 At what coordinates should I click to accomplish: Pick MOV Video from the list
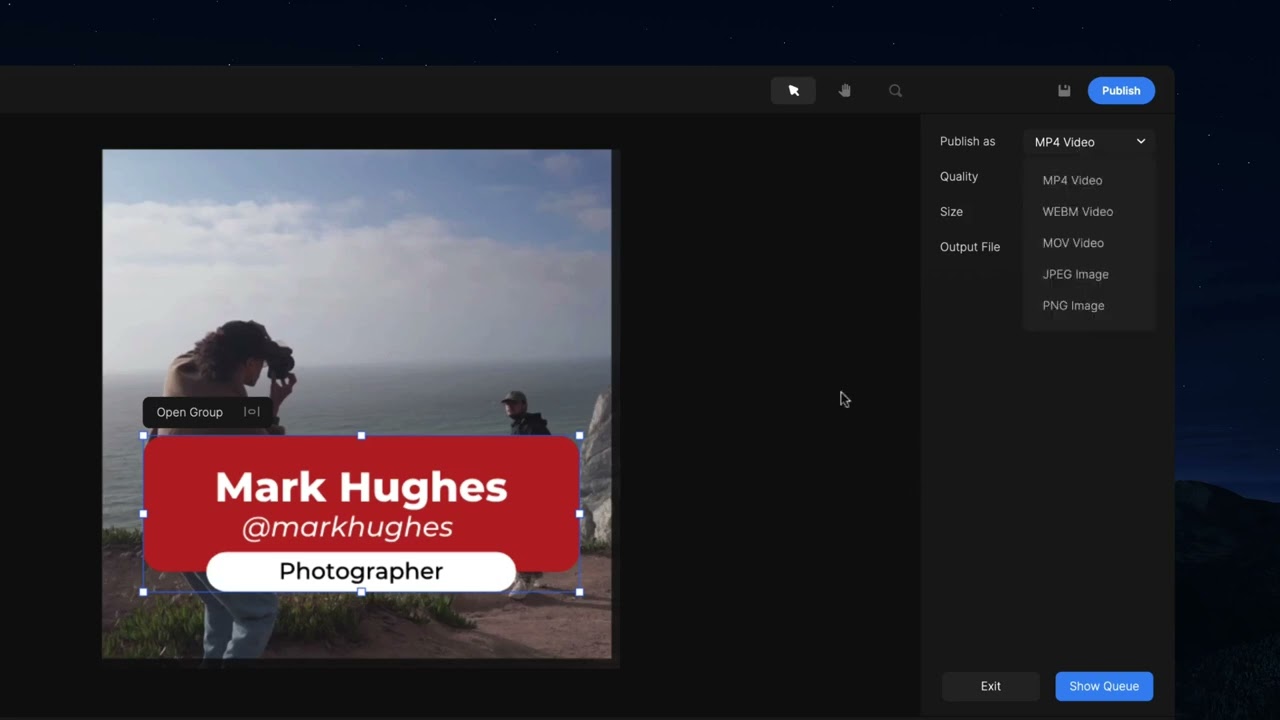(x=1073, y=243)
